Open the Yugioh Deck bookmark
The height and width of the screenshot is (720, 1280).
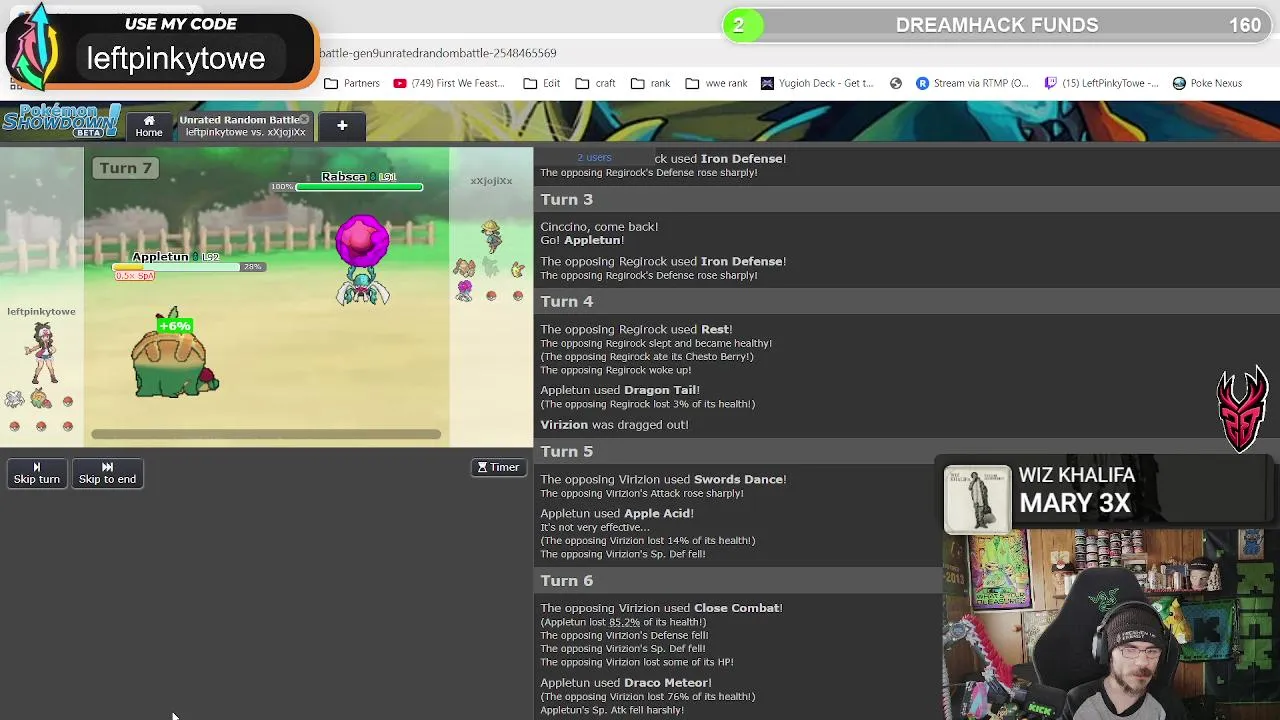click(x=817, y=83)
